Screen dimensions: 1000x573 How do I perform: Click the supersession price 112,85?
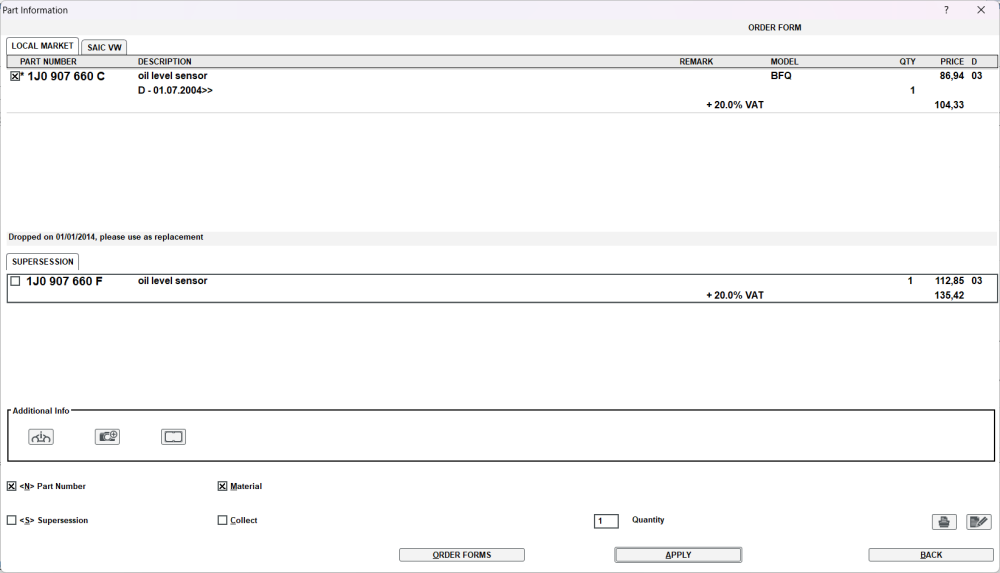pos(950,281)
